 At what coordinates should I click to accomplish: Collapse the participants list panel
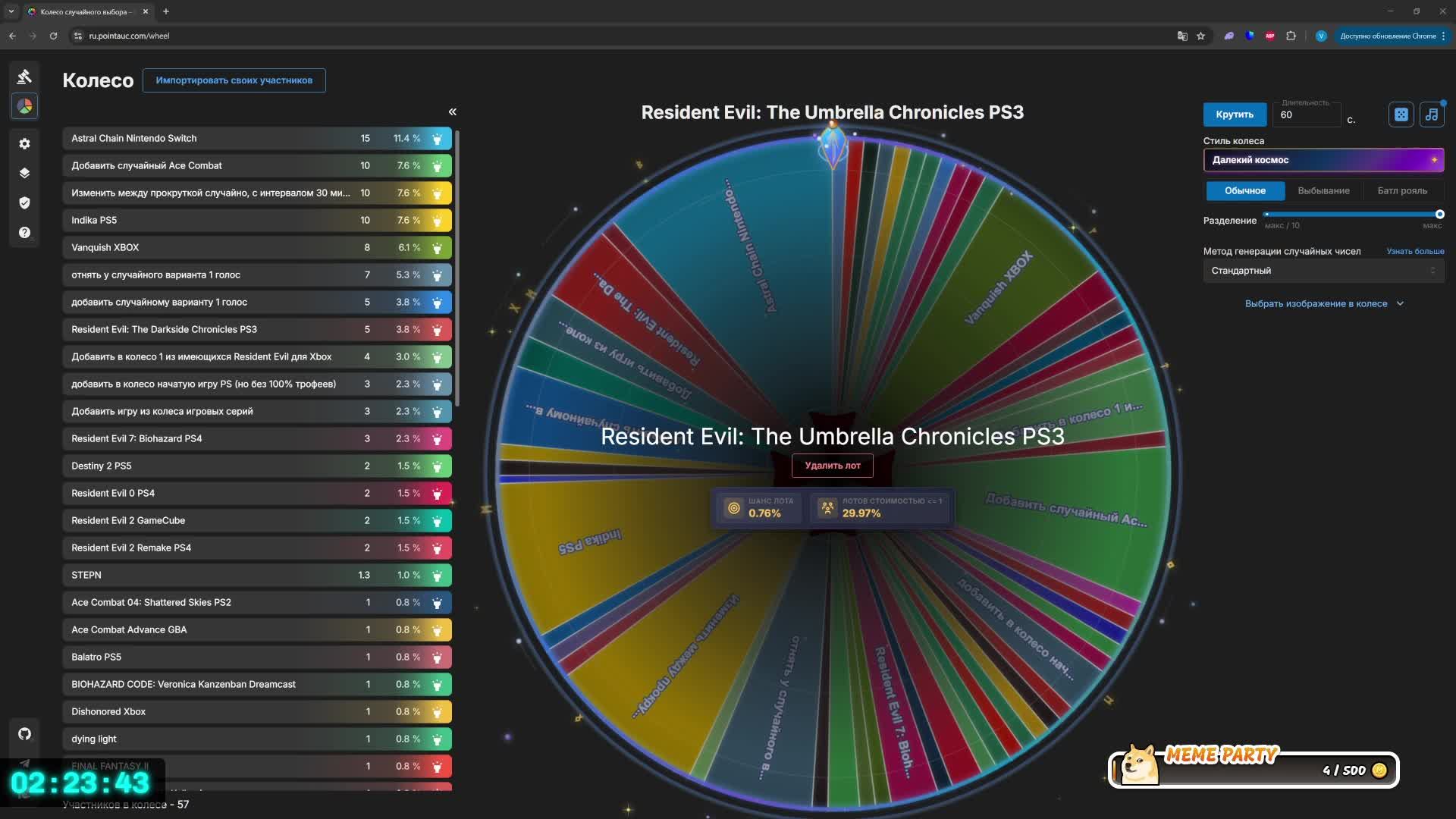tap(452, 112)
